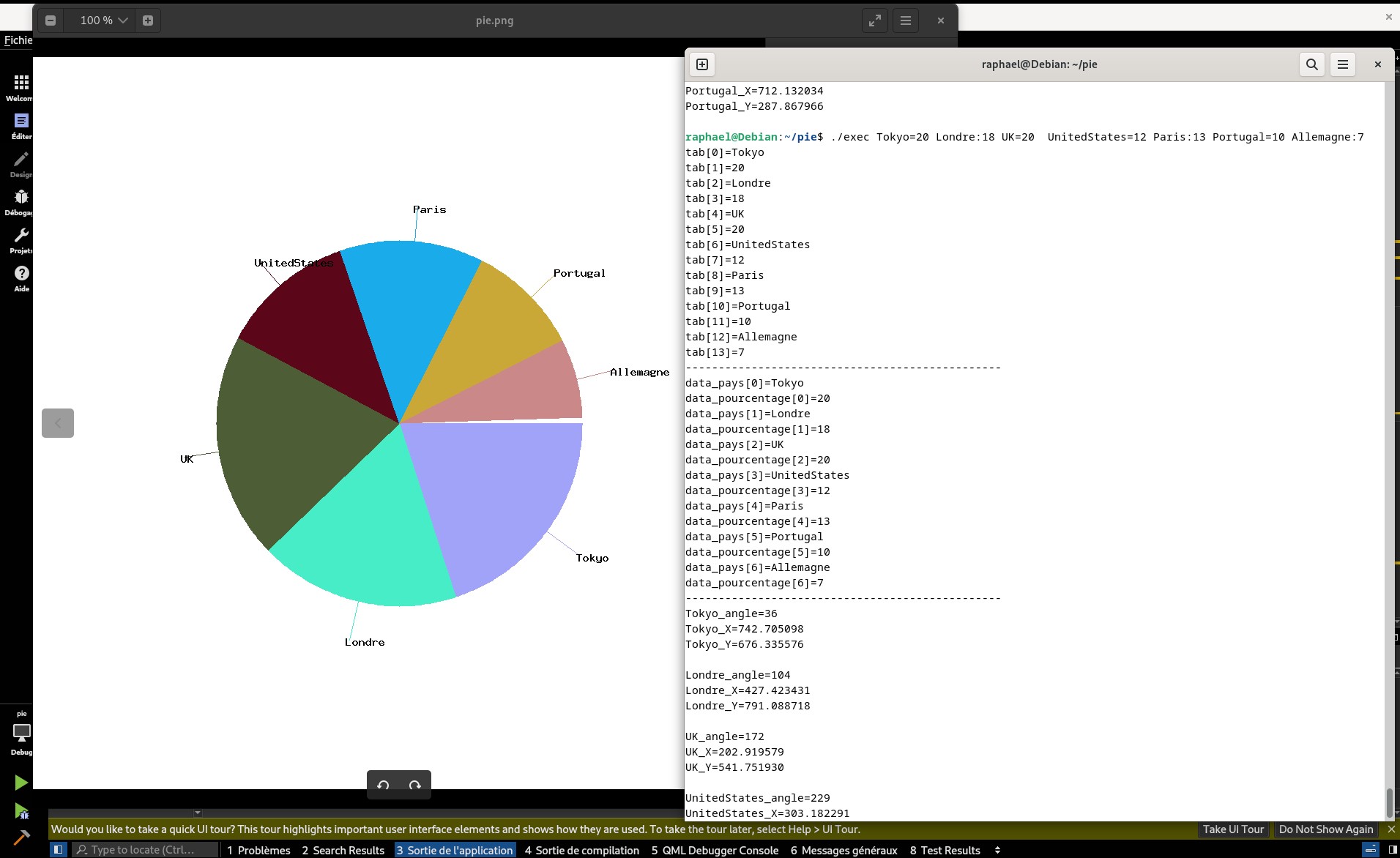Click the Take UI Tour button
This screenshot has width=1400, height=858.
(x=1233, y=829)
